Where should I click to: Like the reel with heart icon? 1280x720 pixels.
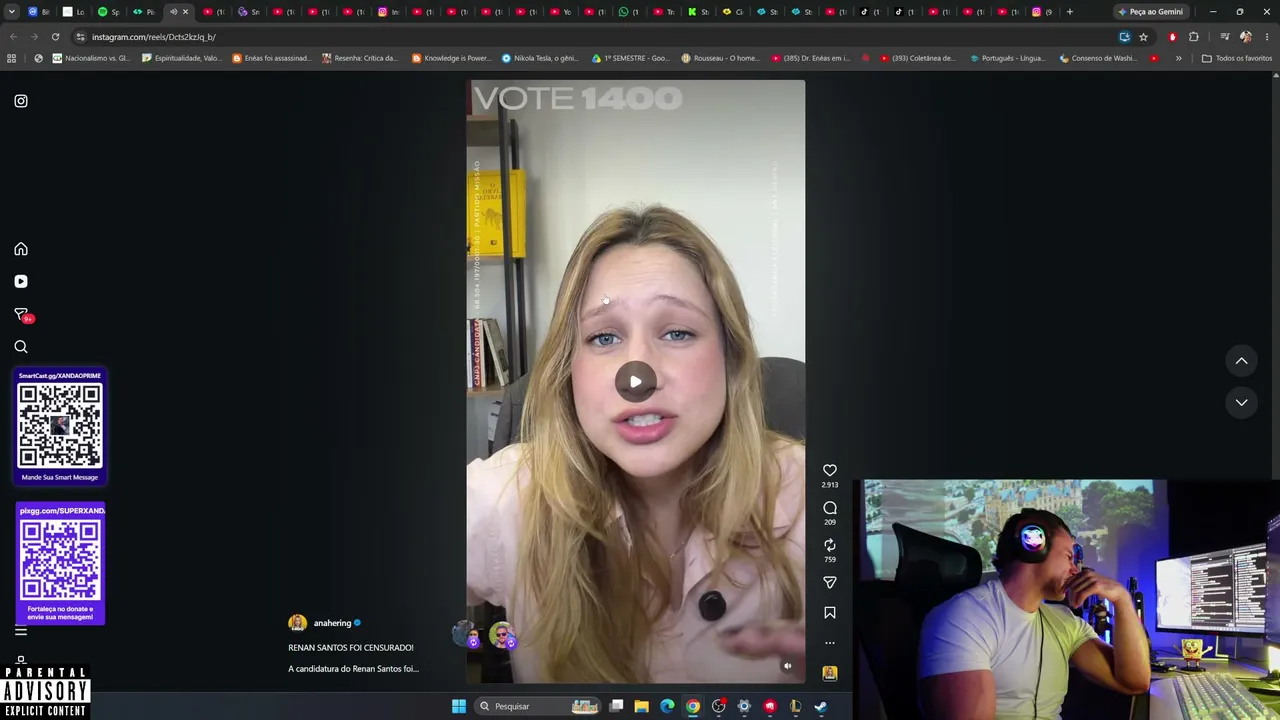click(830, 470)
